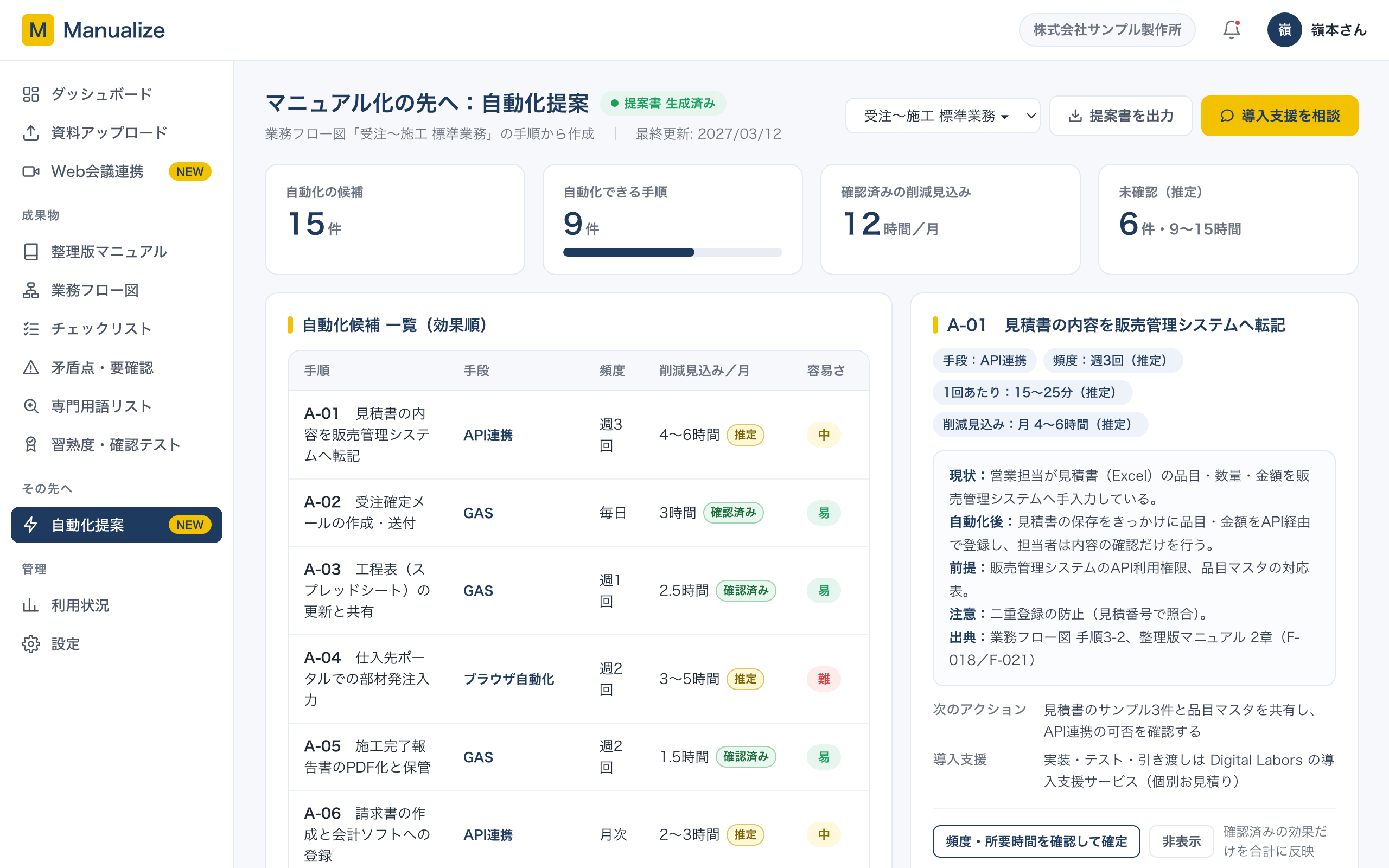Click the 設定 gear icon
The width and height of the screenshot is (1389, 868).
[x=31, y=643]
